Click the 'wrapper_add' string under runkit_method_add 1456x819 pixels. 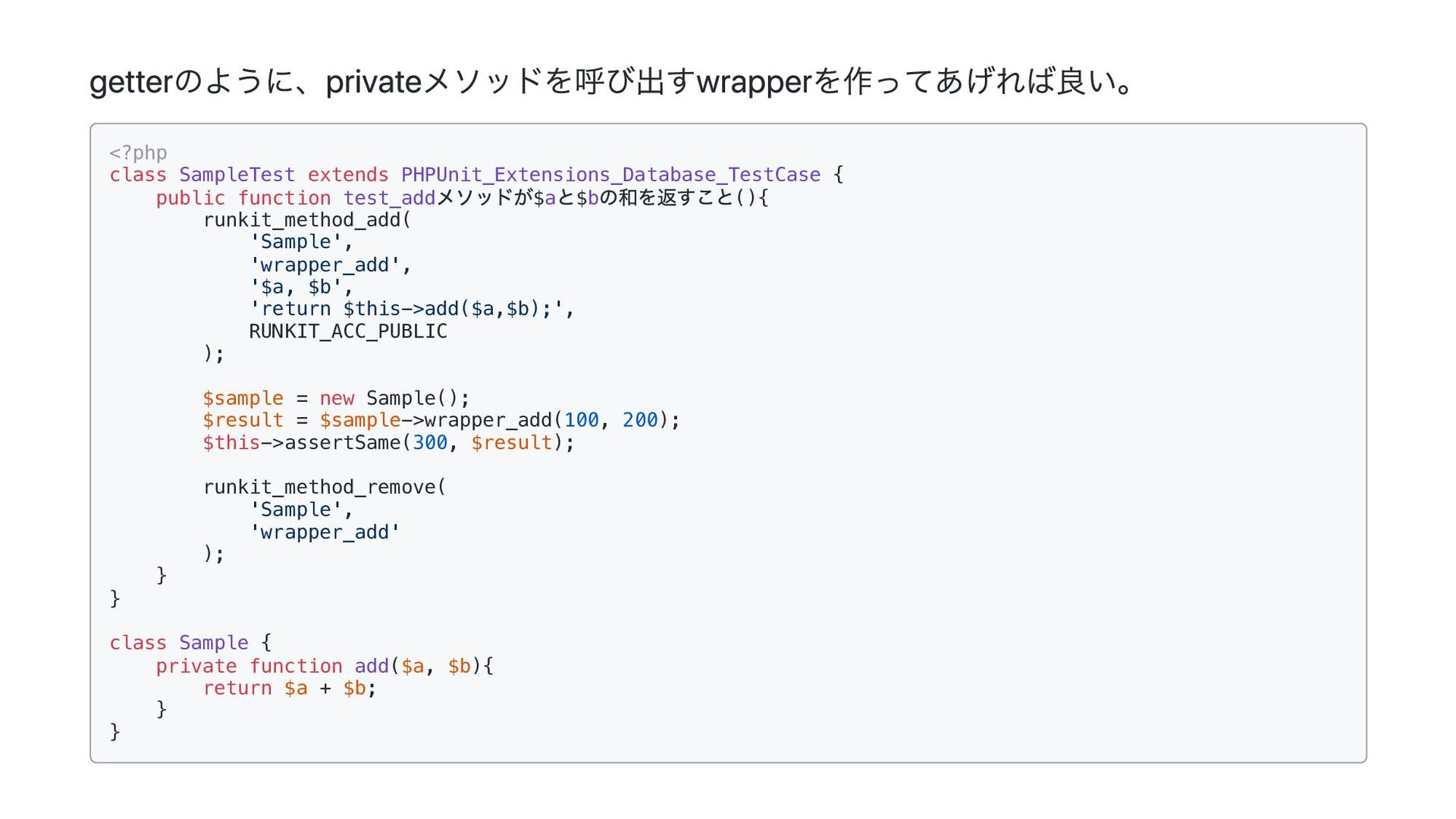tap(325, 265)
